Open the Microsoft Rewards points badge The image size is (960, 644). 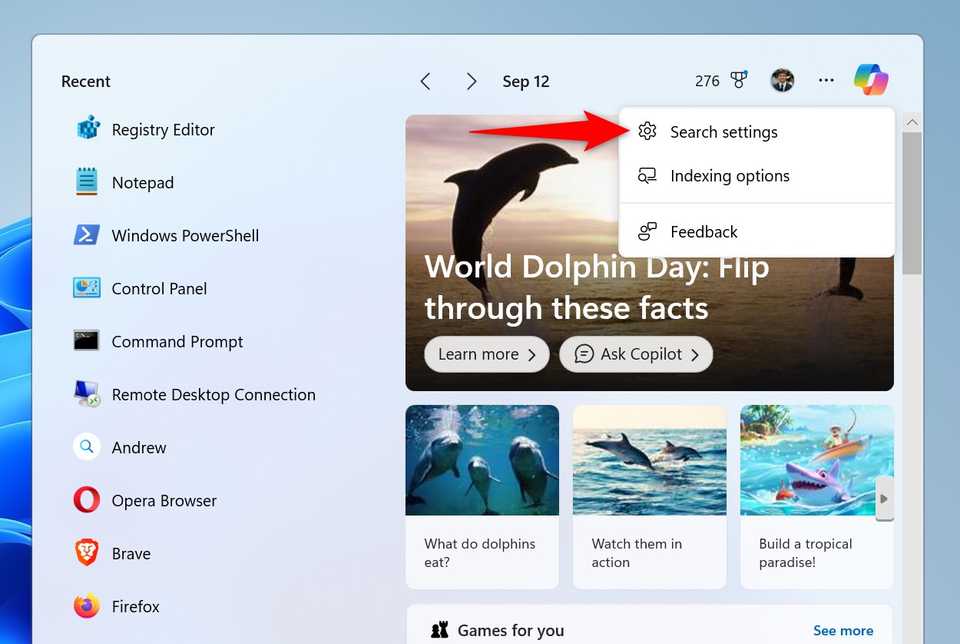(722, 81)
